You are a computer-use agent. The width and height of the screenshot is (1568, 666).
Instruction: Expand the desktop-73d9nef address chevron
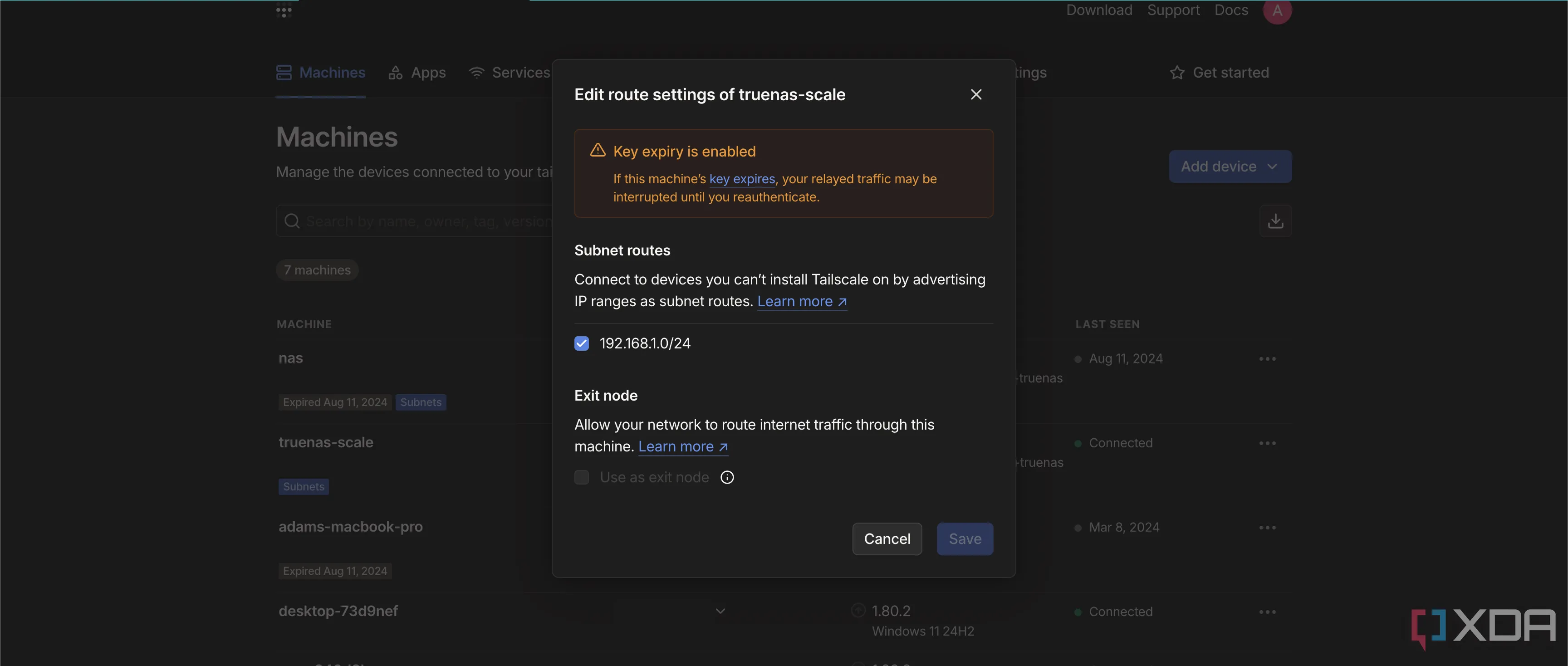tap(720, 611)
